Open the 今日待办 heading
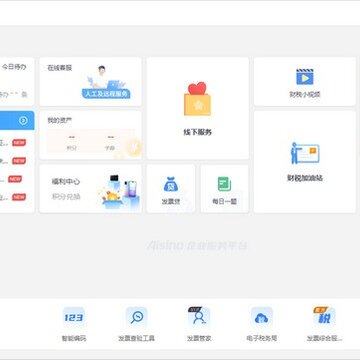Image resolution: width=360 pixels, height=360 pixels. pyautogui.click(x=14, y=67)
